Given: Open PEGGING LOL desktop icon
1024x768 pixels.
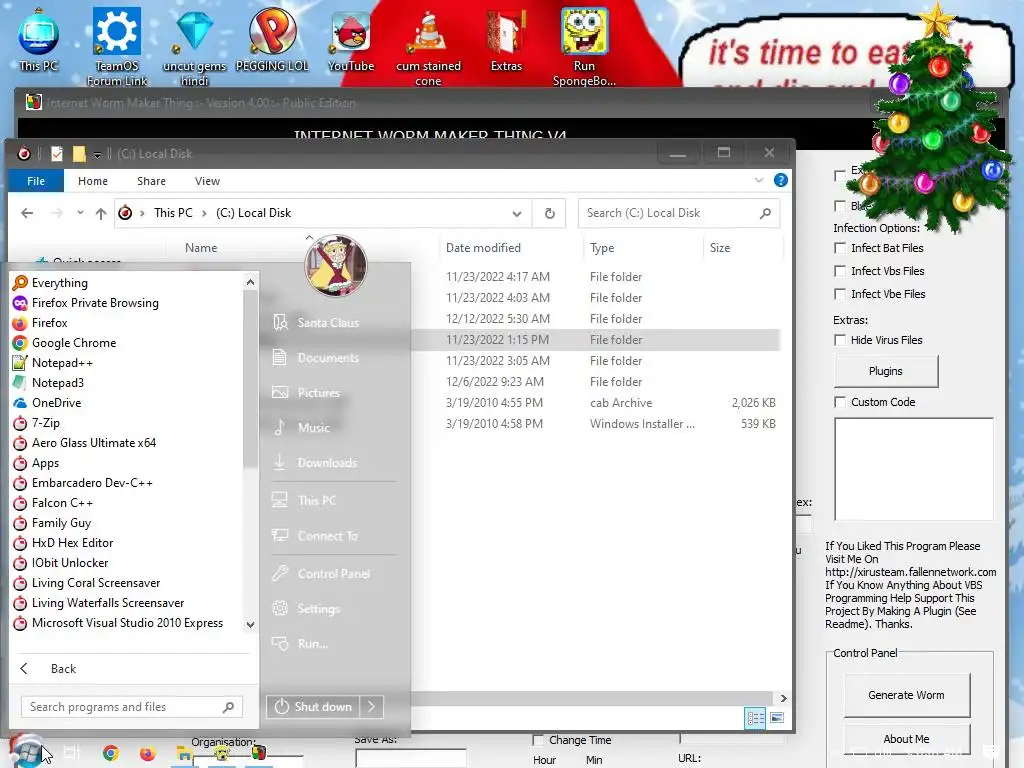Looking at the screenshot, I should pos(272,40).
